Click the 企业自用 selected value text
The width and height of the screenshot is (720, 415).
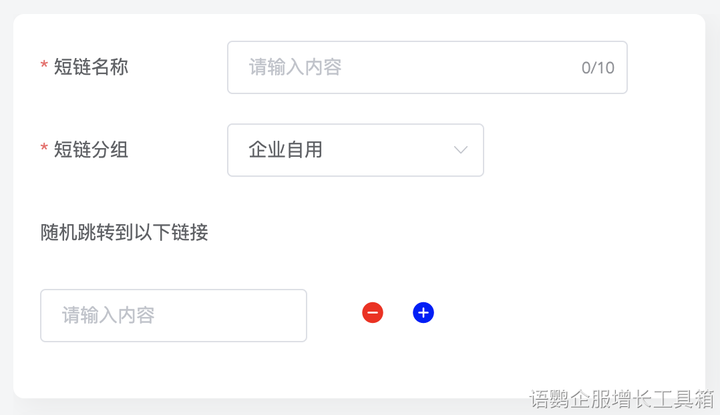(x=285, y=150)
